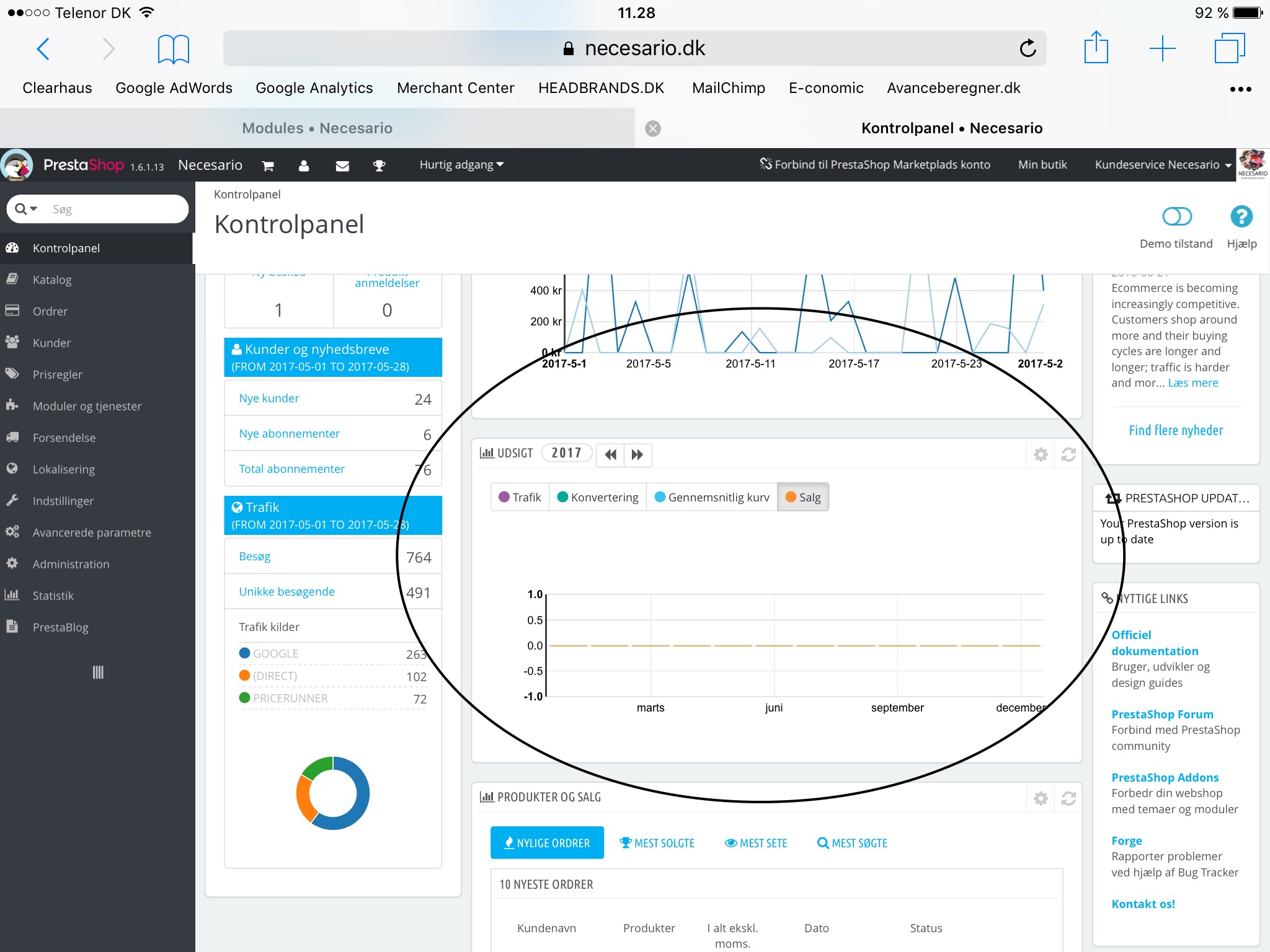Open Moduler og tjenester in sidebar
Screen dimensions: 1270x952
tap(97, 406)
